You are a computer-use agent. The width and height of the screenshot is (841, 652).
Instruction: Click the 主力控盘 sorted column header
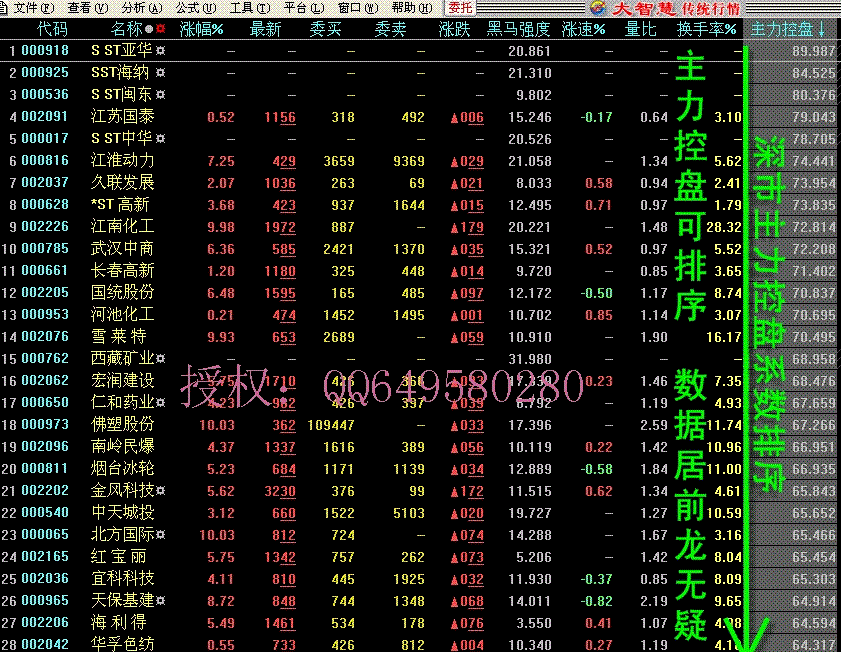click(788, 29)
